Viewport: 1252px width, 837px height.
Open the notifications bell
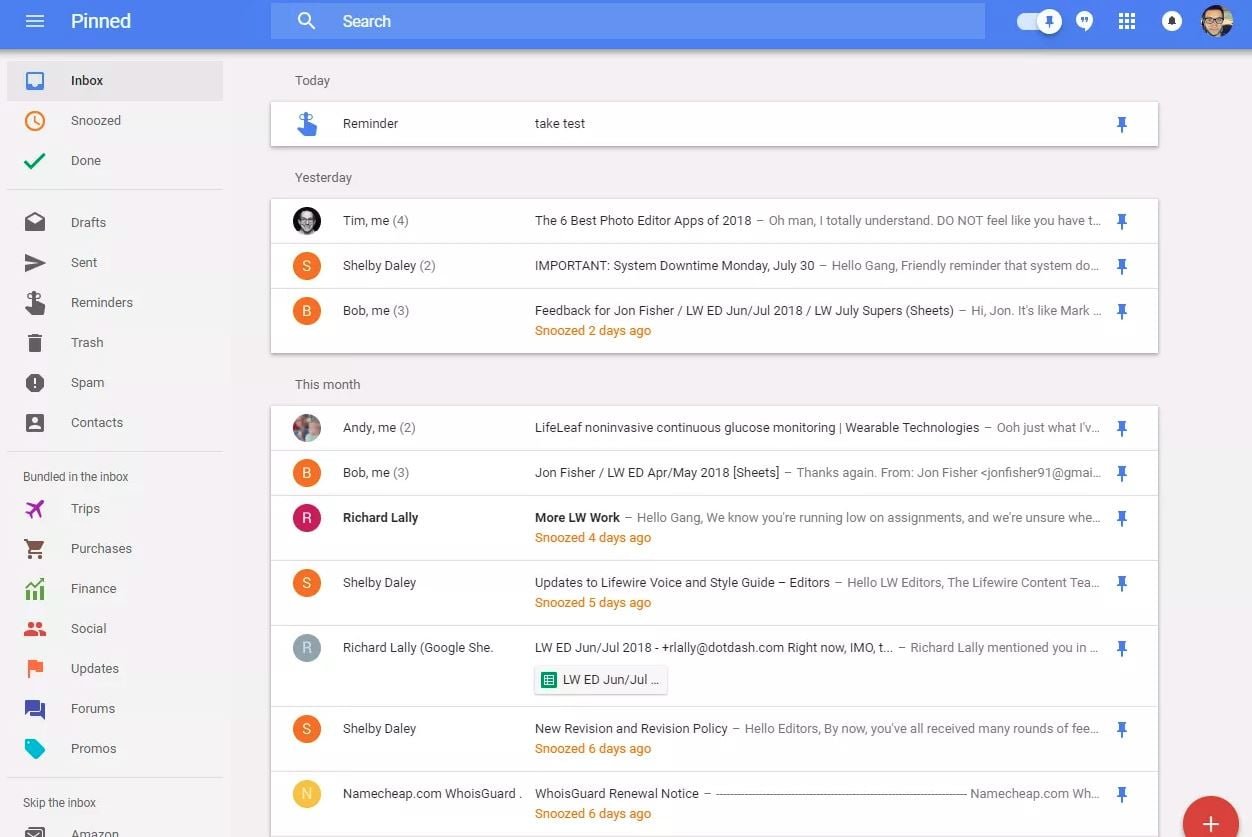coord(1171,21)
